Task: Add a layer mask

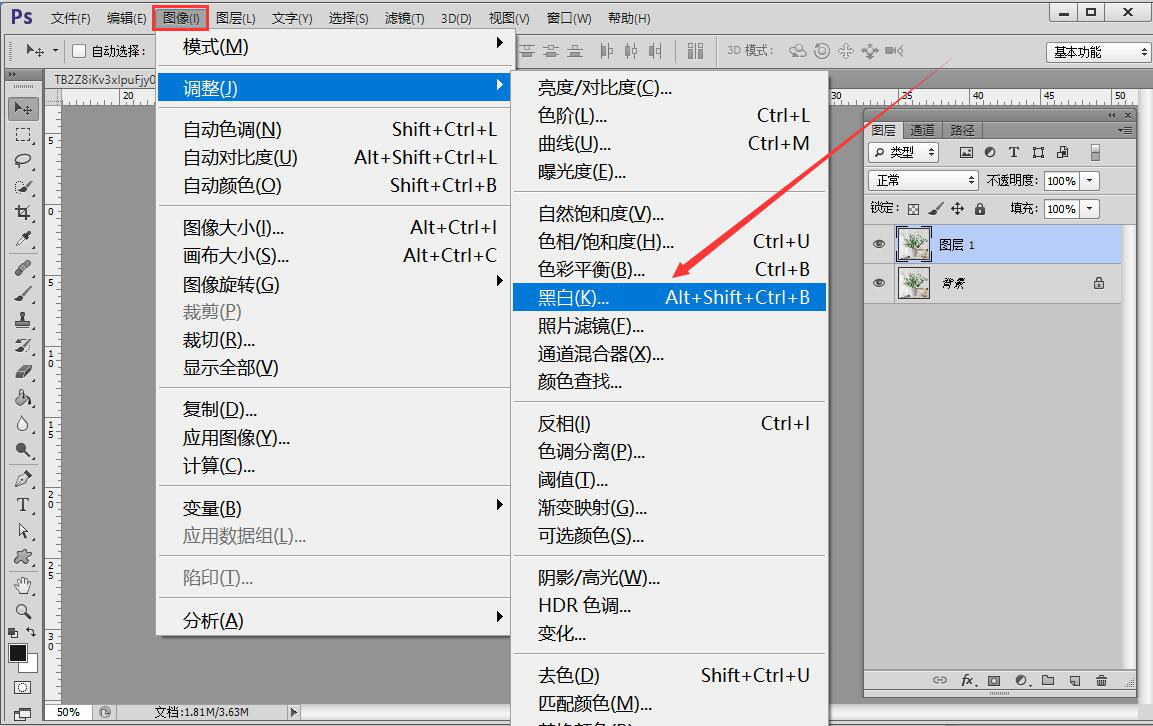Action: pos(994,680)
